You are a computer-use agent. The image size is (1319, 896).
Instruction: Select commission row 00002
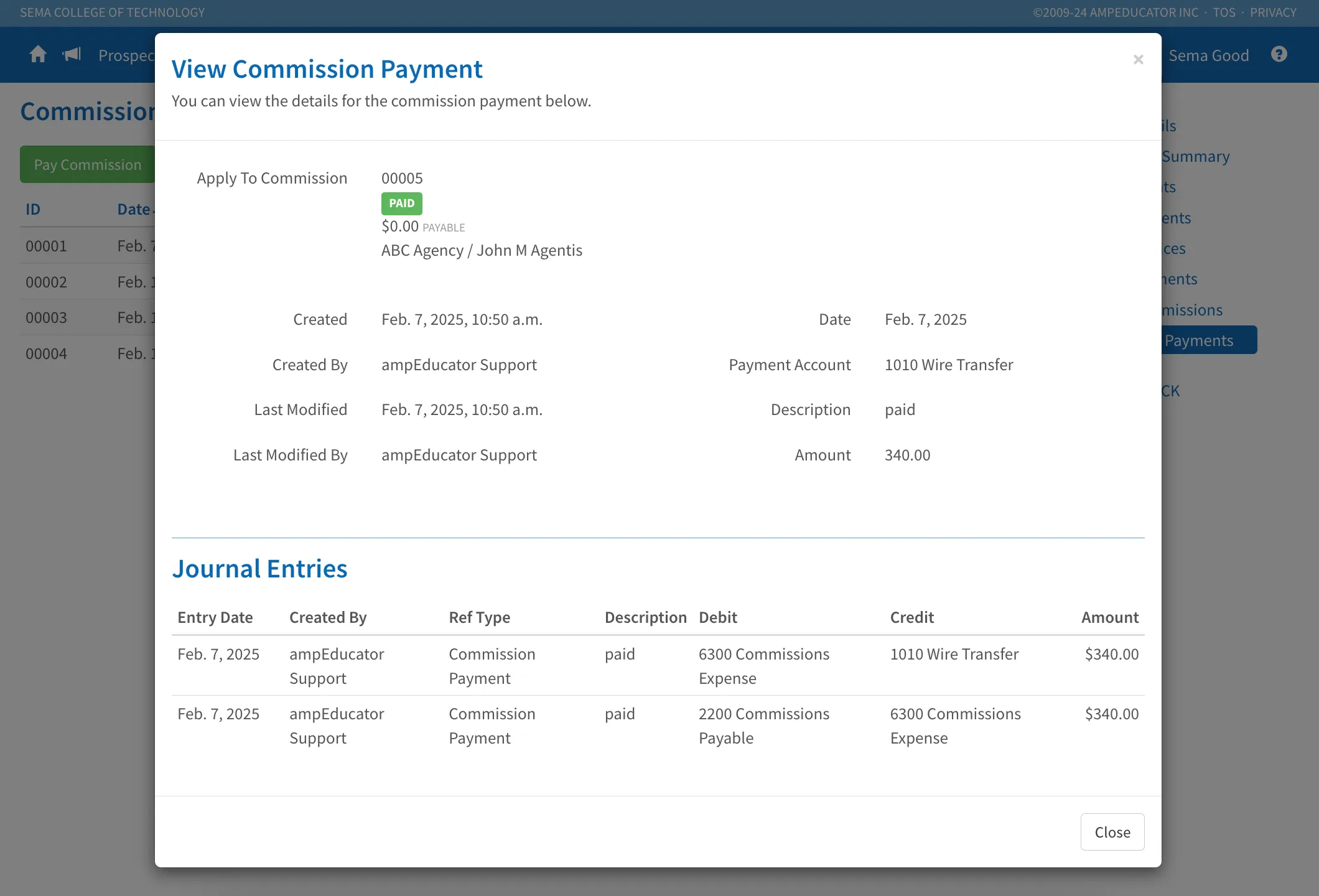click(87, 282)
